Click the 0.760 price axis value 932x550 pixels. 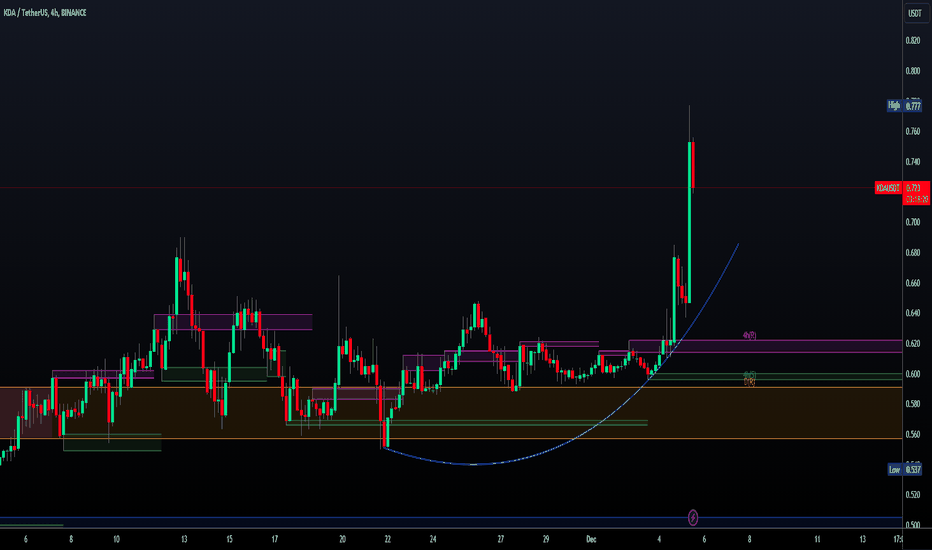[912, 131]
